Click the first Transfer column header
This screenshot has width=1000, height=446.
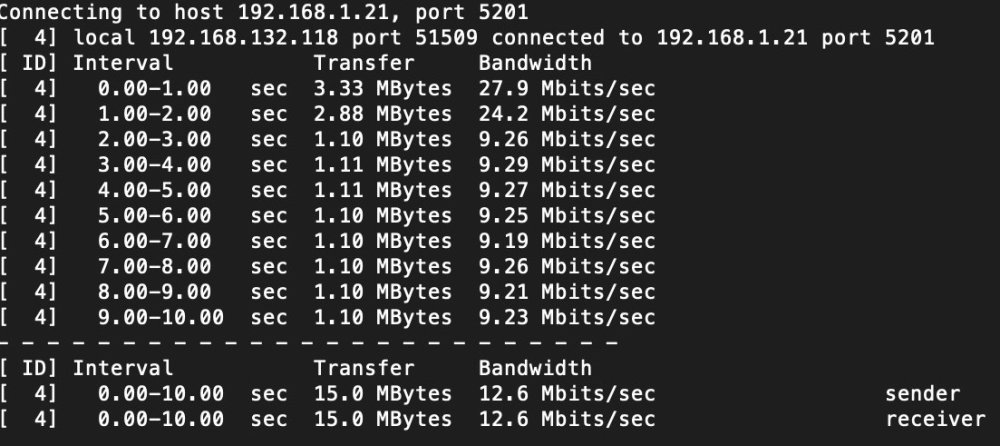[364, 63]
